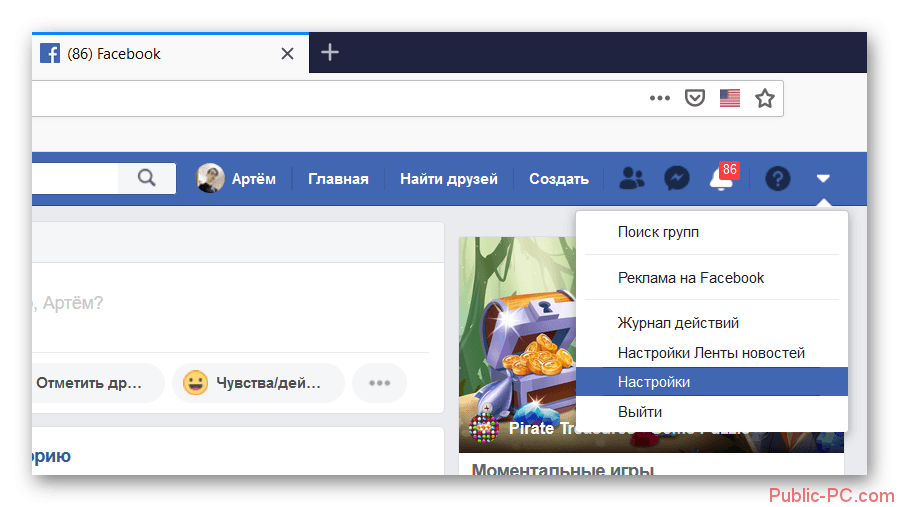The width and height of the screenshot is (899, 507).
Task: Go to Главная link in navbar
Action: [338, 179]
